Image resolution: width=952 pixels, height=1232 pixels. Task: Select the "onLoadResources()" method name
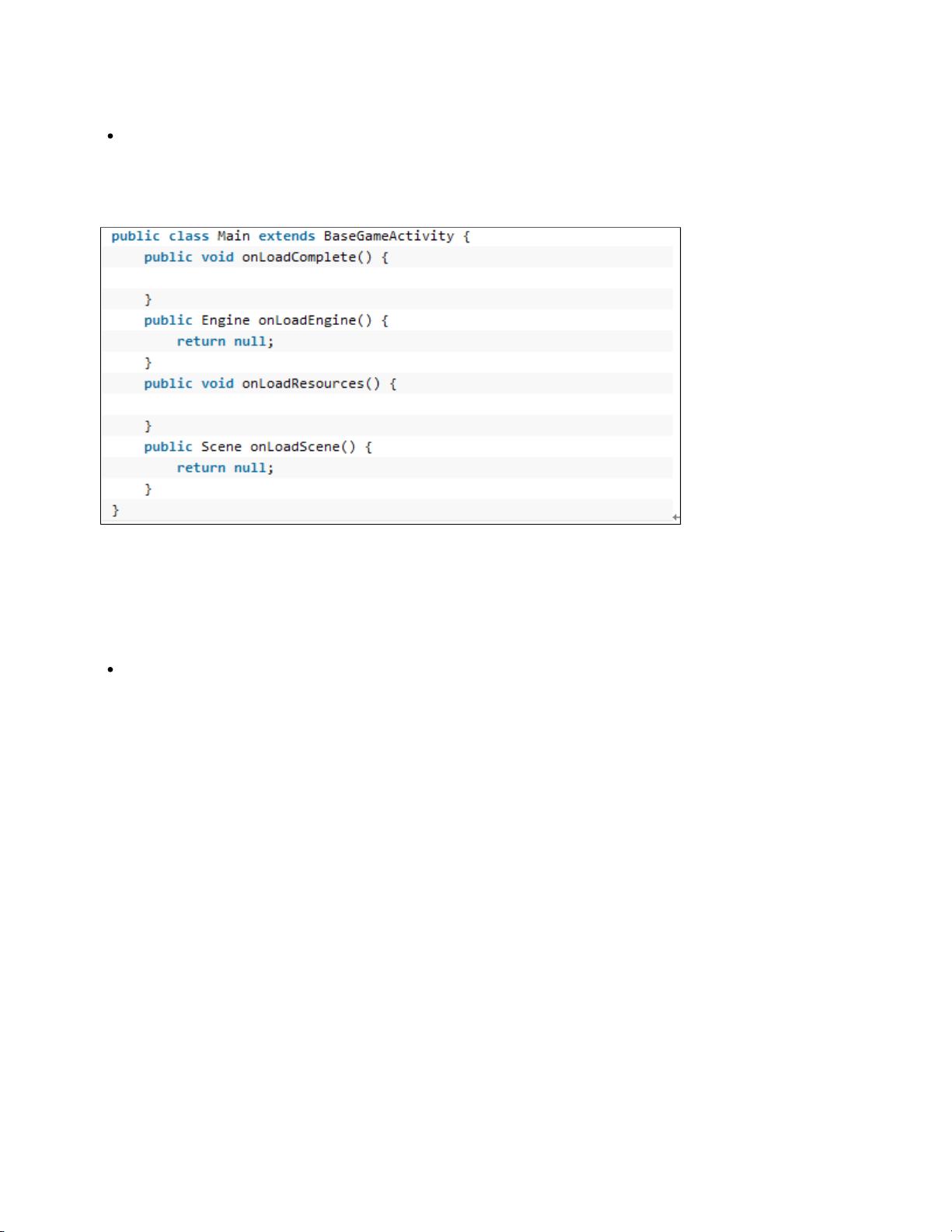point(311,384)
